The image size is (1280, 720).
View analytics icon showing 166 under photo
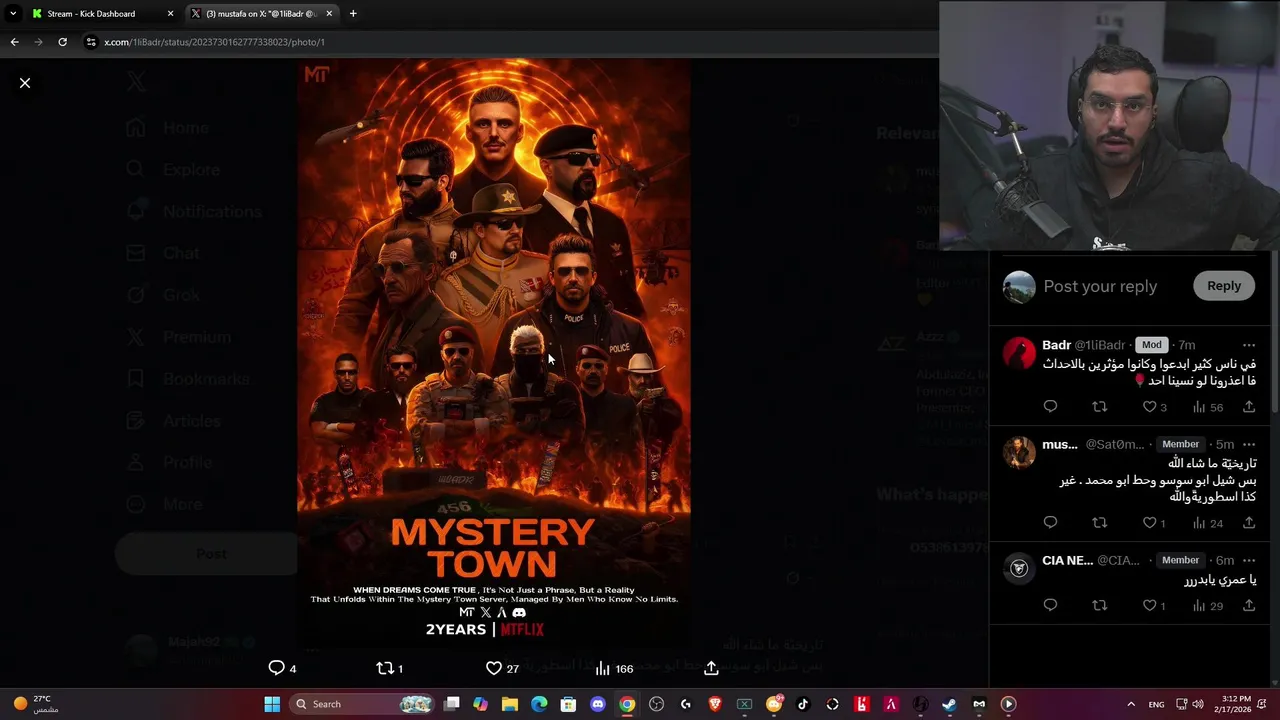[602, 668]
